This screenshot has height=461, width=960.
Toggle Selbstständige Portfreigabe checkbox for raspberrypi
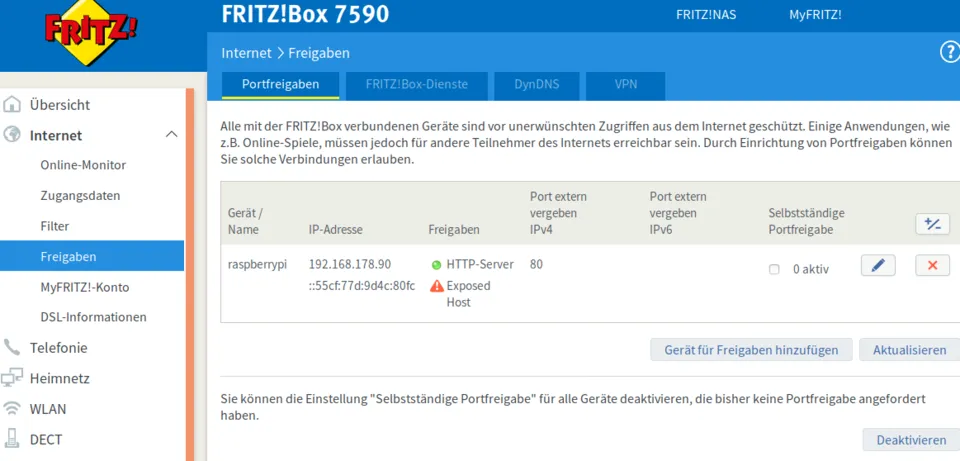coord(774,269)
